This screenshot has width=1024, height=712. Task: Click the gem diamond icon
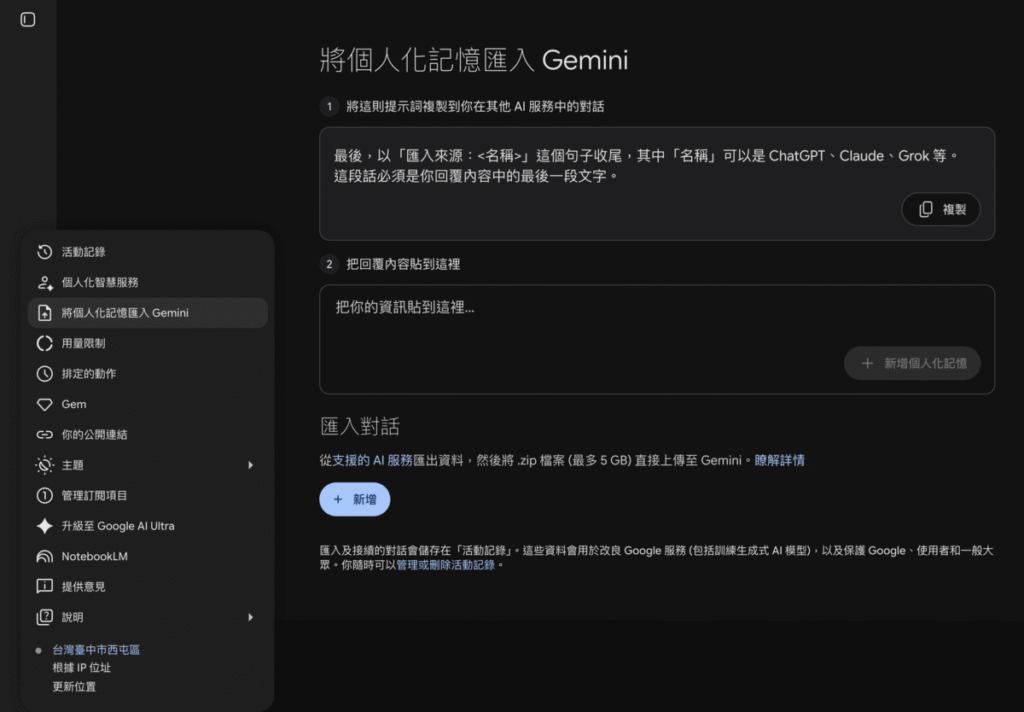pyautogui.click(x=44, y=404)
